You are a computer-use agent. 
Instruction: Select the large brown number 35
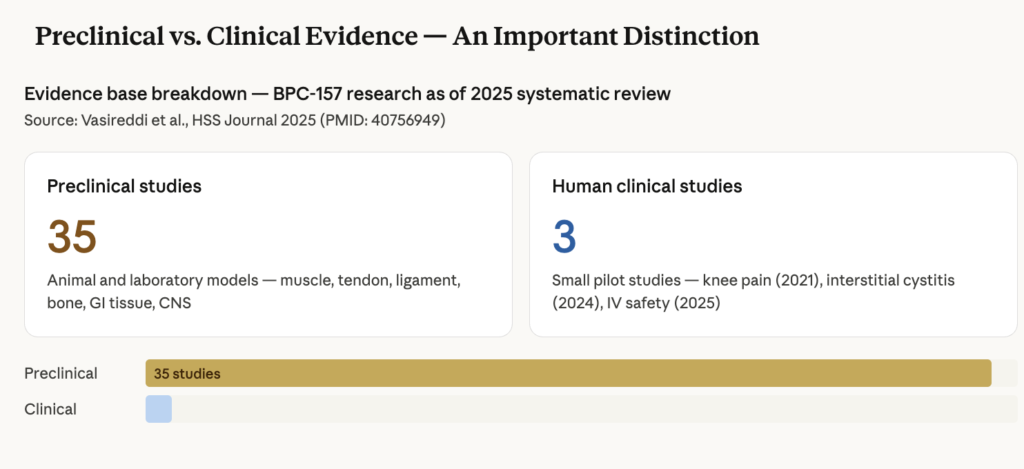coord(72,238)
